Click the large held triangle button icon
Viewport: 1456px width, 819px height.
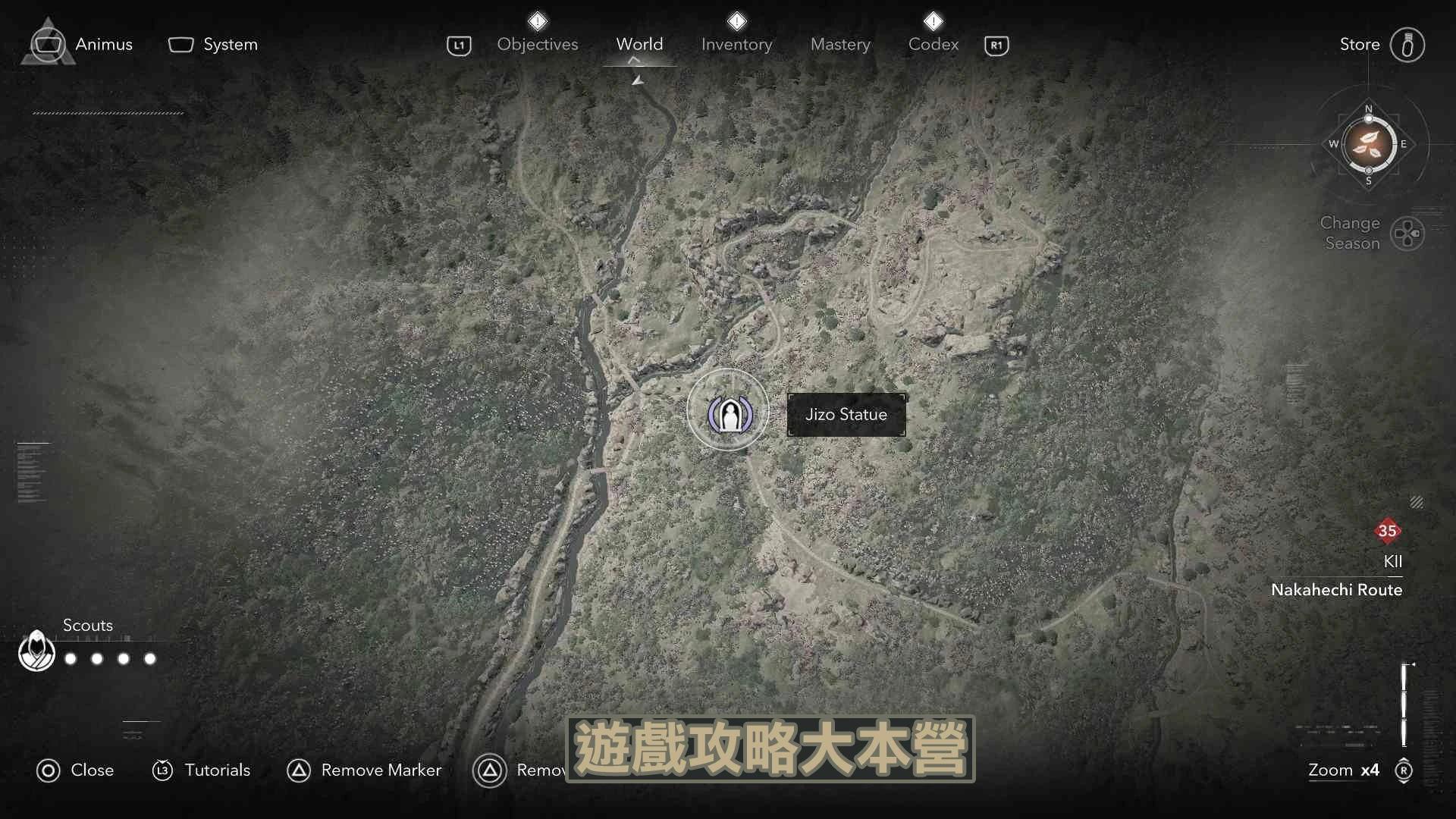coord(490,770)
